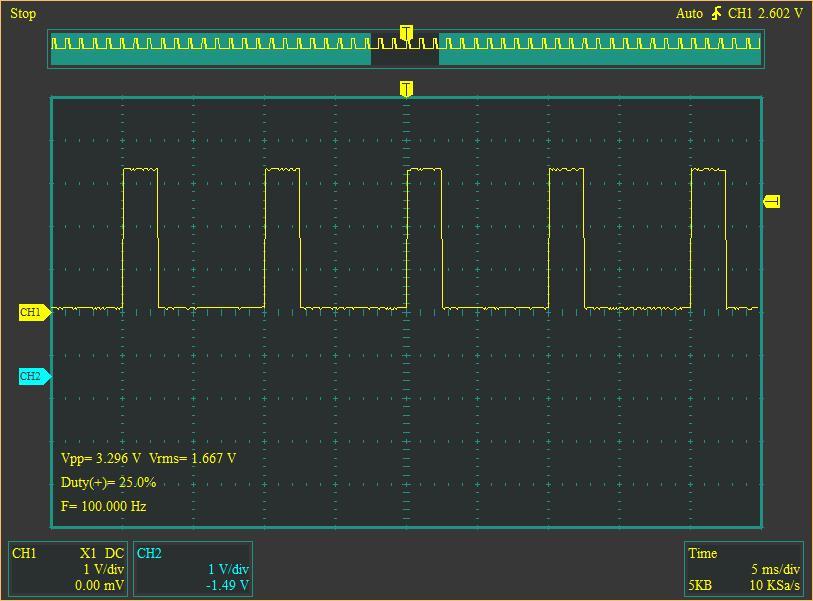Screen dimensions: 813x601
Task: Click the highlighted window in the waveform overview
Action: [x=405, y=49]
